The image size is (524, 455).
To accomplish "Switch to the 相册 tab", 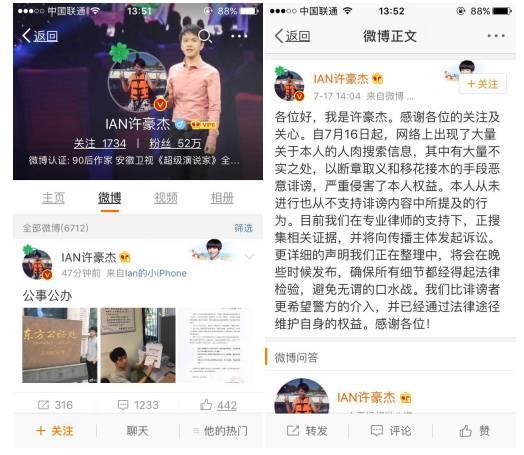I will click(x=222, y=198).
